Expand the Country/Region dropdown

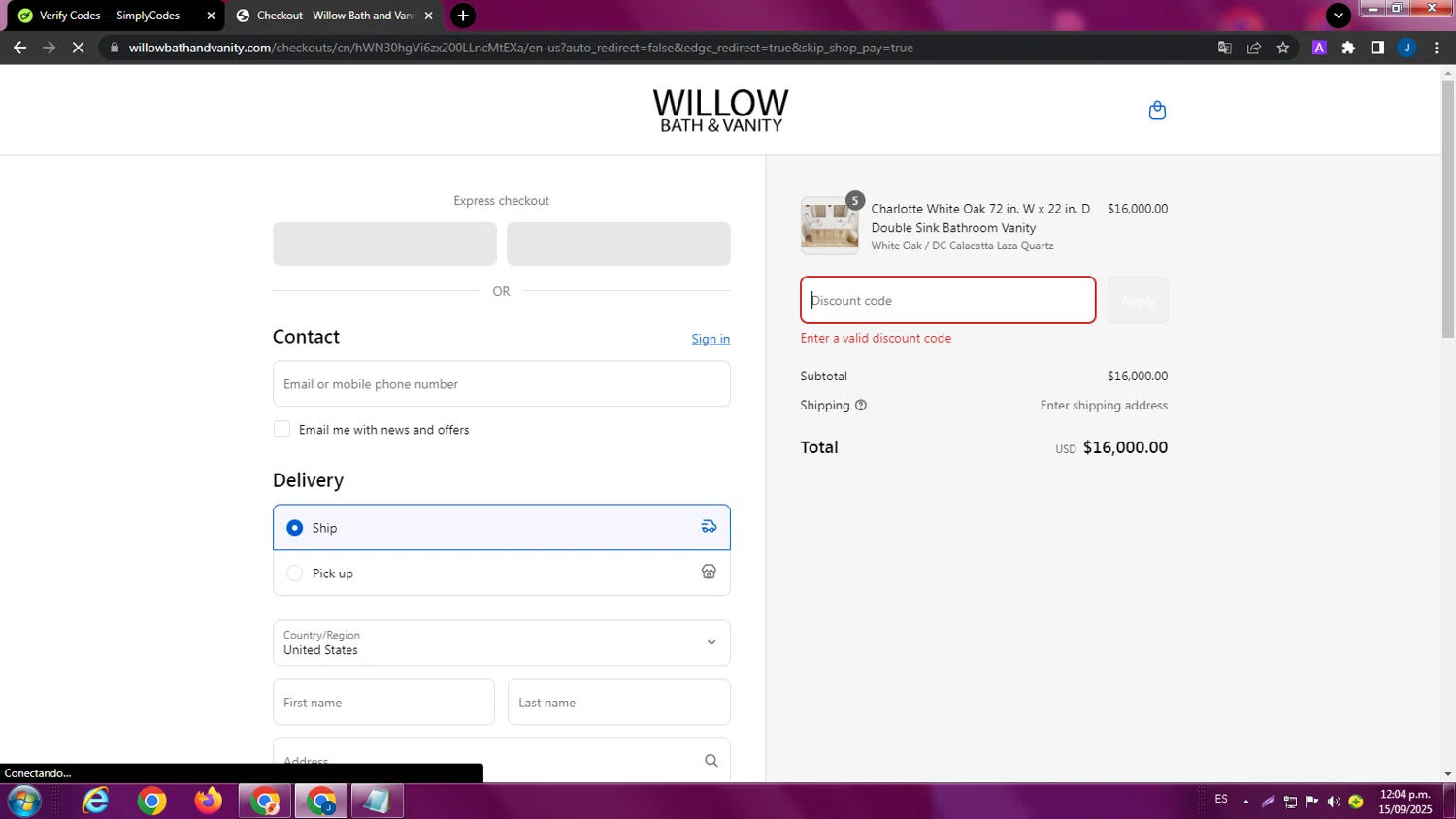(x=501, y=642)
